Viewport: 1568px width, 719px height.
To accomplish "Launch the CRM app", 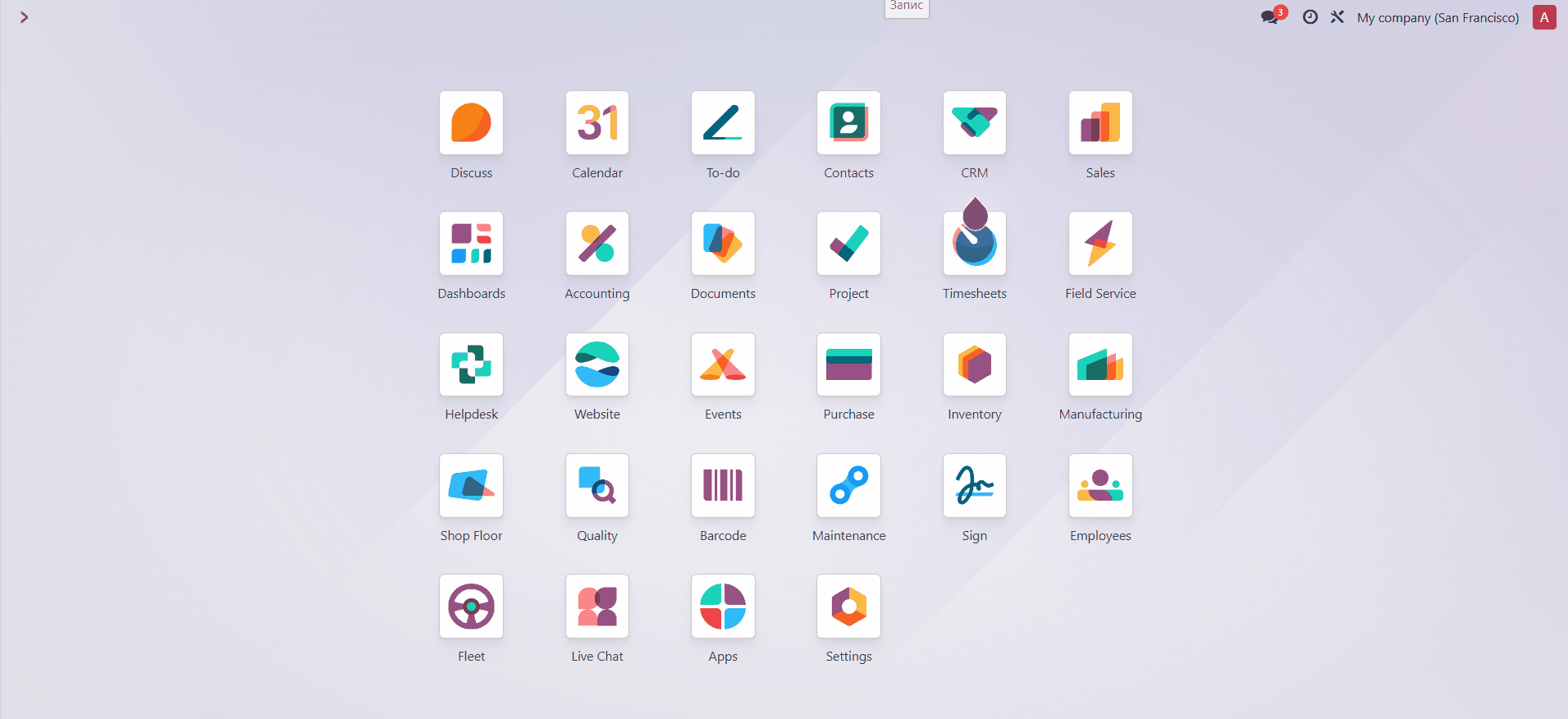I will [975, 123].
